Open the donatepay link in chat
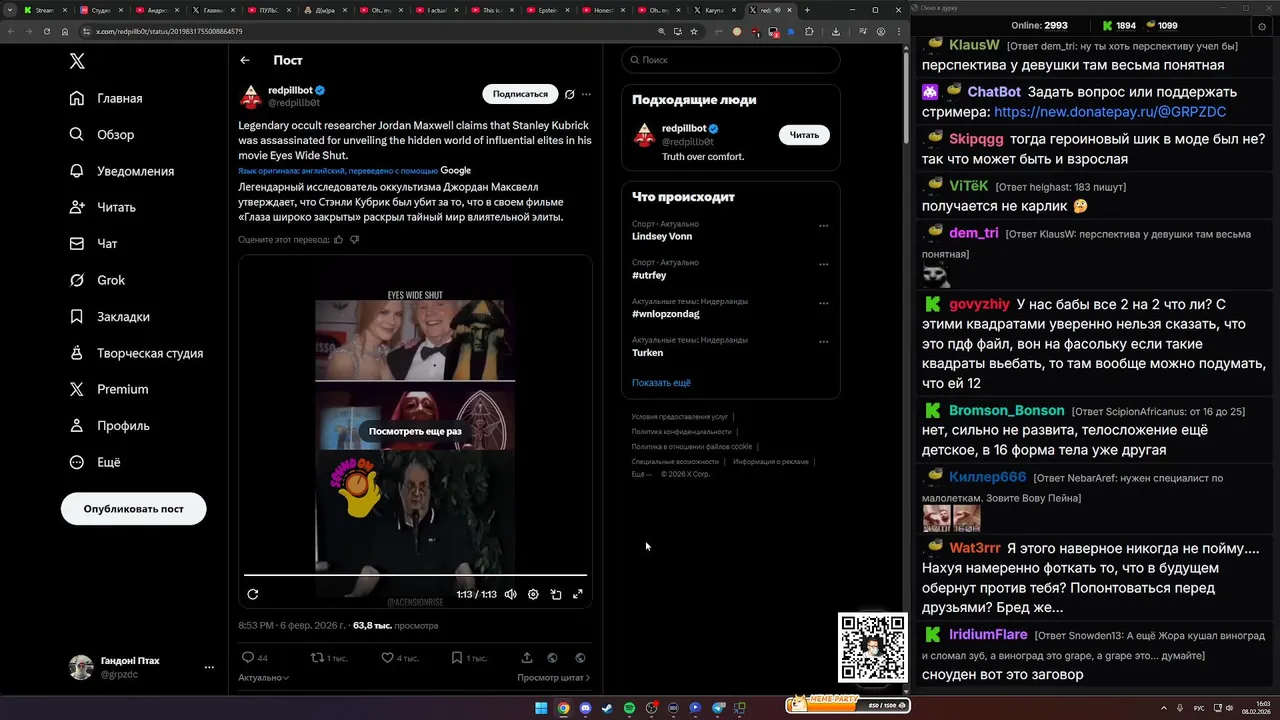 [x=1110, y=112]
